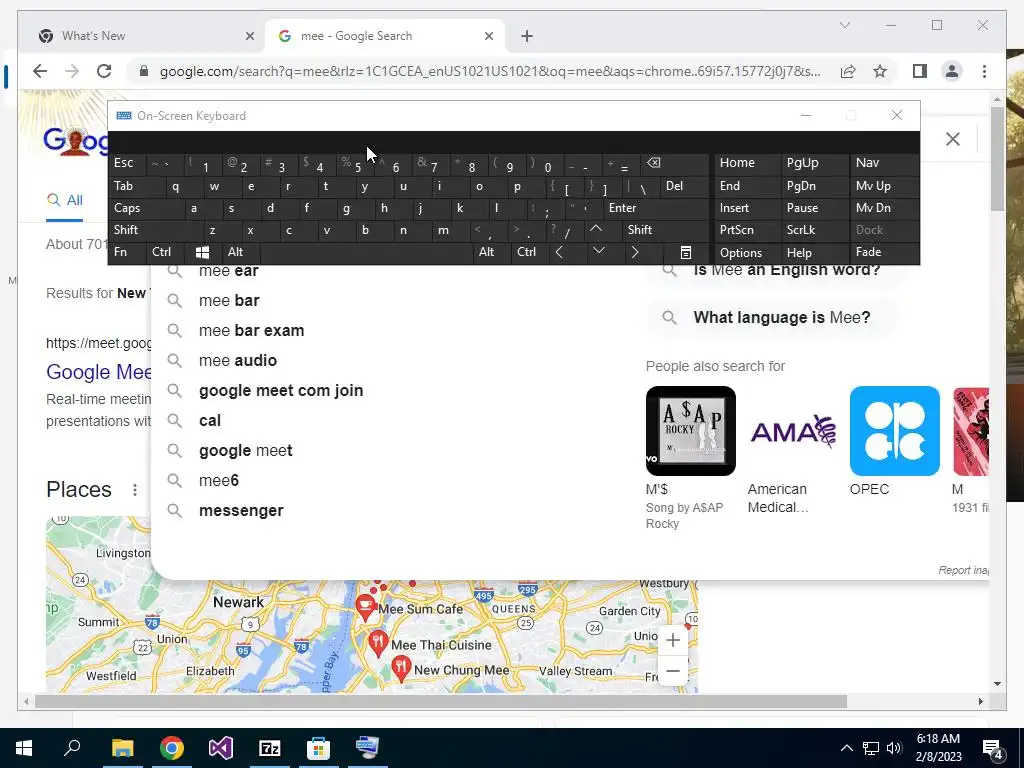Choose the 'google meet com join' suggestion
The height and width of the screenshot is (768, 1024).
[x=281, y=391]
